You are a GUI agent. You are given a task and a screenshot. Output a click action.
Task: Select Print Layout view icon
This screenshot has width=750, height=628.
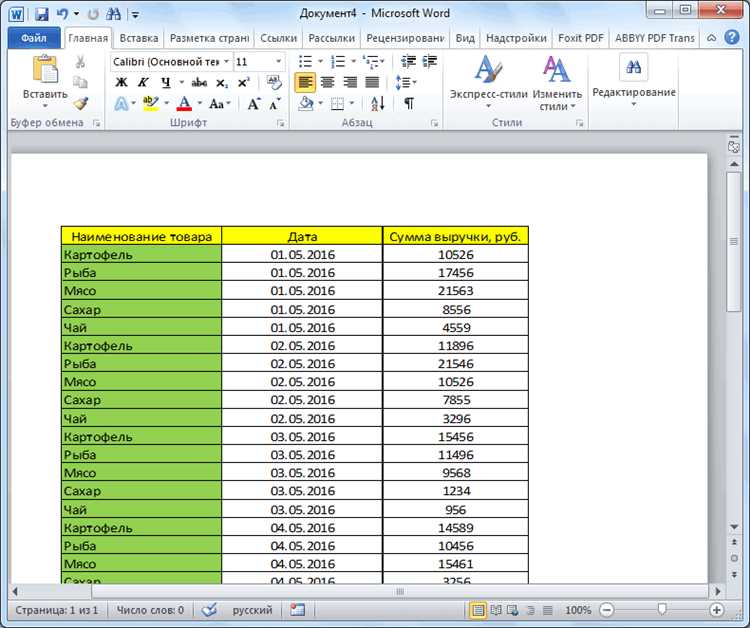pyautogui.click(x=477, y=610)
